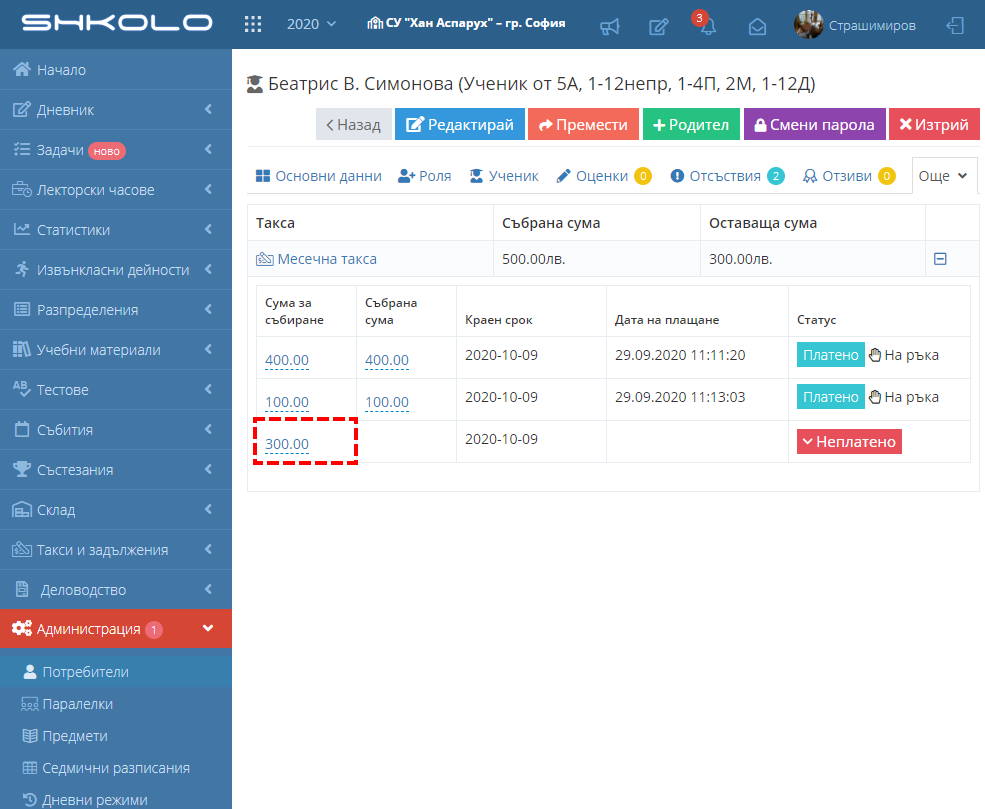Switch to the Отсъствия tab
Viewport: 985px width, 809px height.
tap(727, 176)
